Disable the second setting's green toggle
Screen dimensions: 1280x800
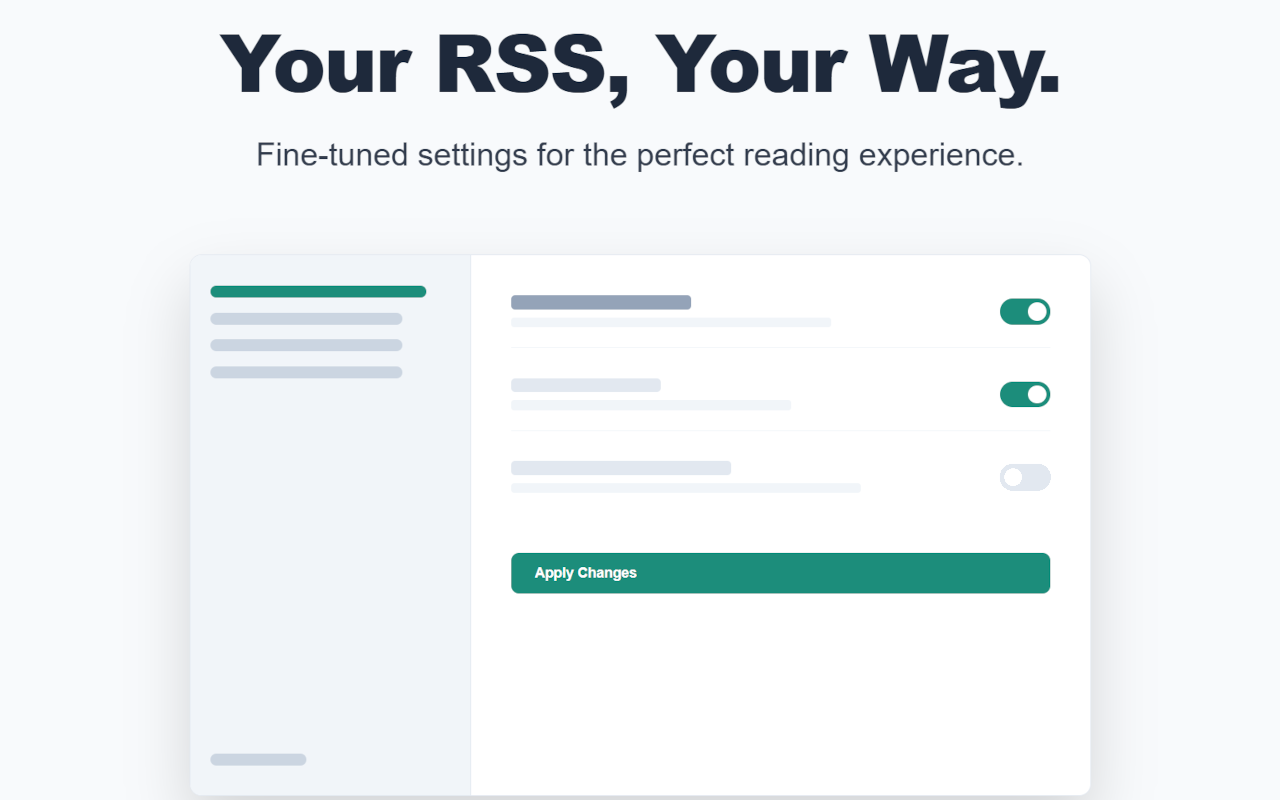(1025, 394)
